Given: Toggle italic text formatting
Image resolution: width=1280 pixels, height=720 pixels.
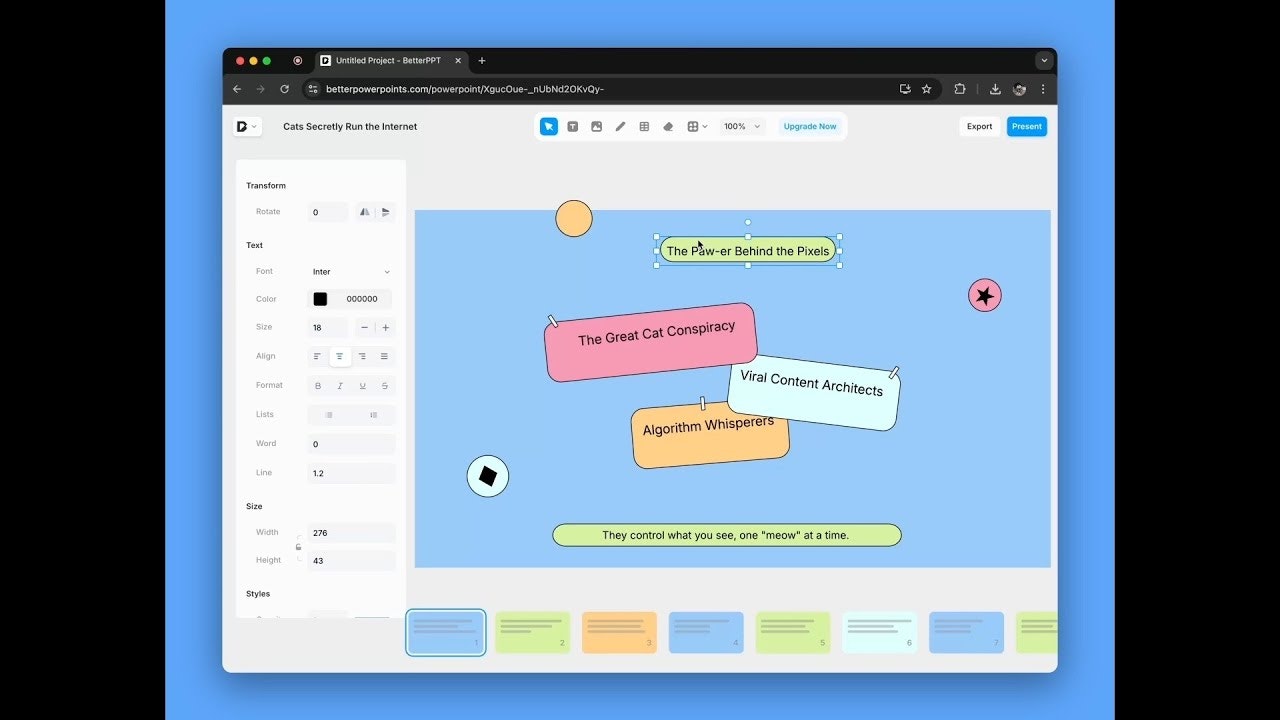Looking at the screenshot, I should [x=340, y=386].
